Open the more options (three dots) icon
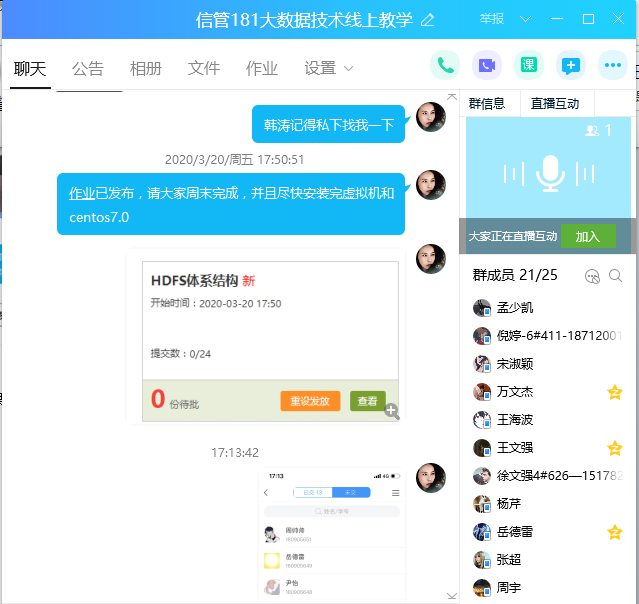 pyautogui.click(x=612, y=66)
